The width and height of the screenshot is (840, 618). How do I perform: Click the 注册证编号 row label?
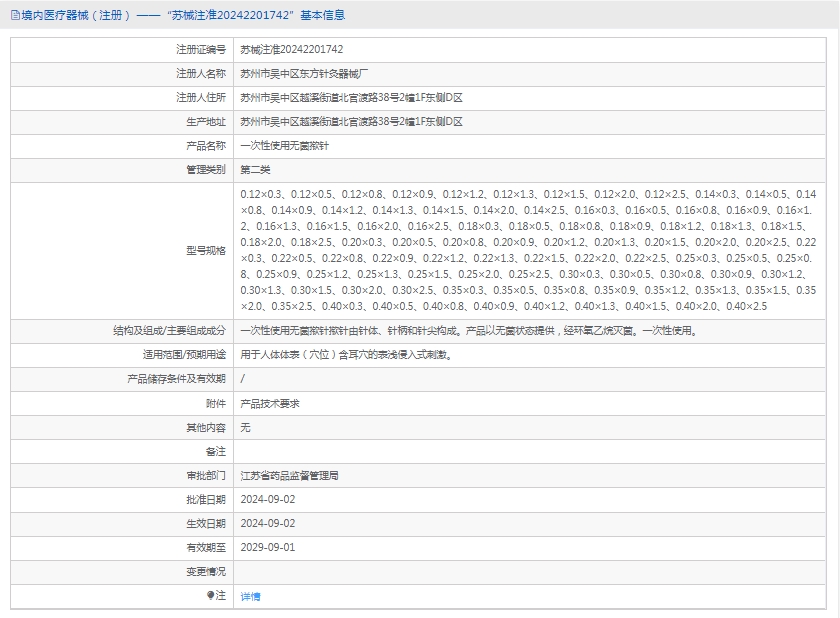pyautogui.click(x=201, y=49)
